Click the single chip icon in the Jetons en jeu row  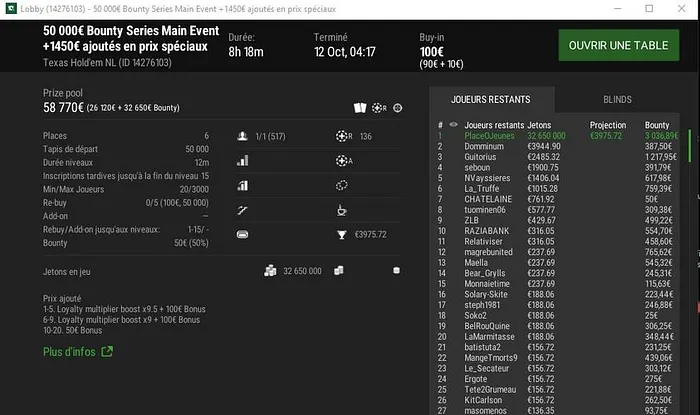click(396, 270)
